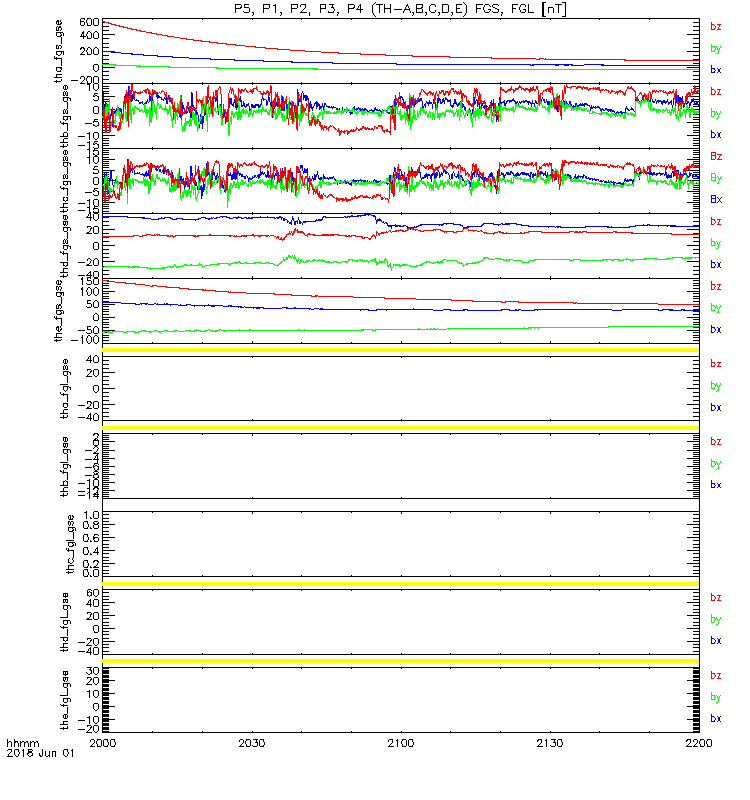
Task: Click the blue bx legend of the_fgs_gse panel
Action: (x=716, y=330)
